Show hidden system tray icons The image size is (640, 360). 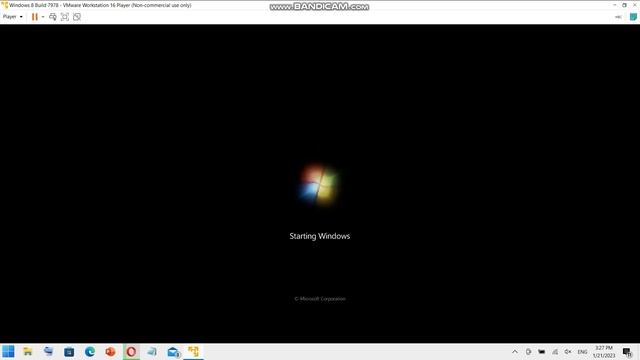click(515, 351)
